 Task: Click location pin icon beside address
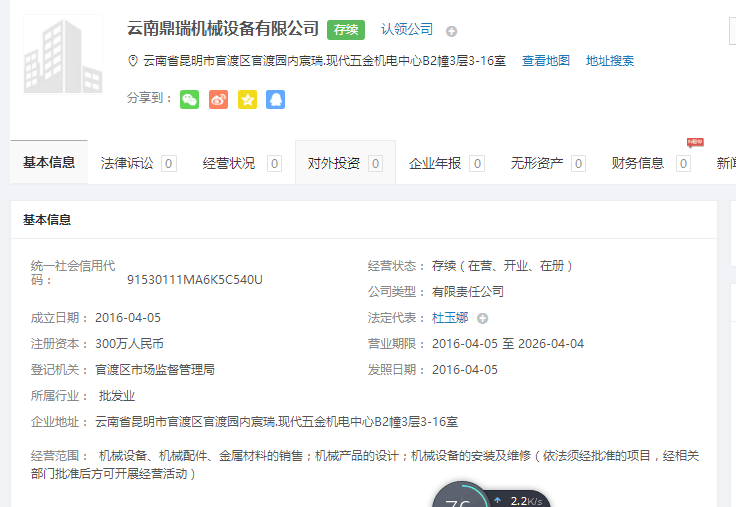pyautogui.click(x=133, y=61)
